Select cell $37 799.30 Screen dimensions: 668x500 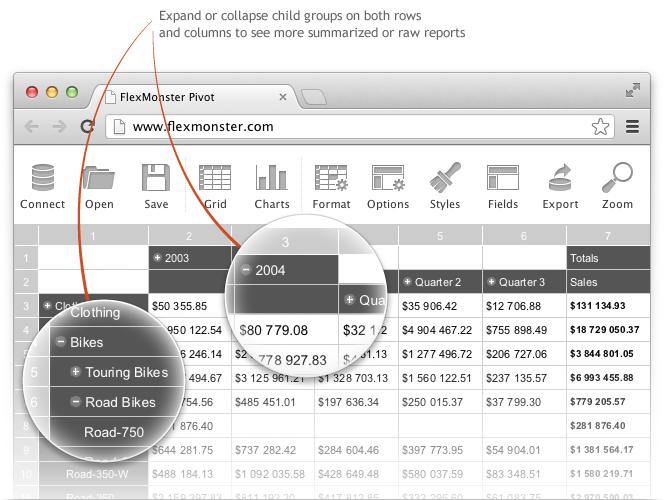coord(524,402)
